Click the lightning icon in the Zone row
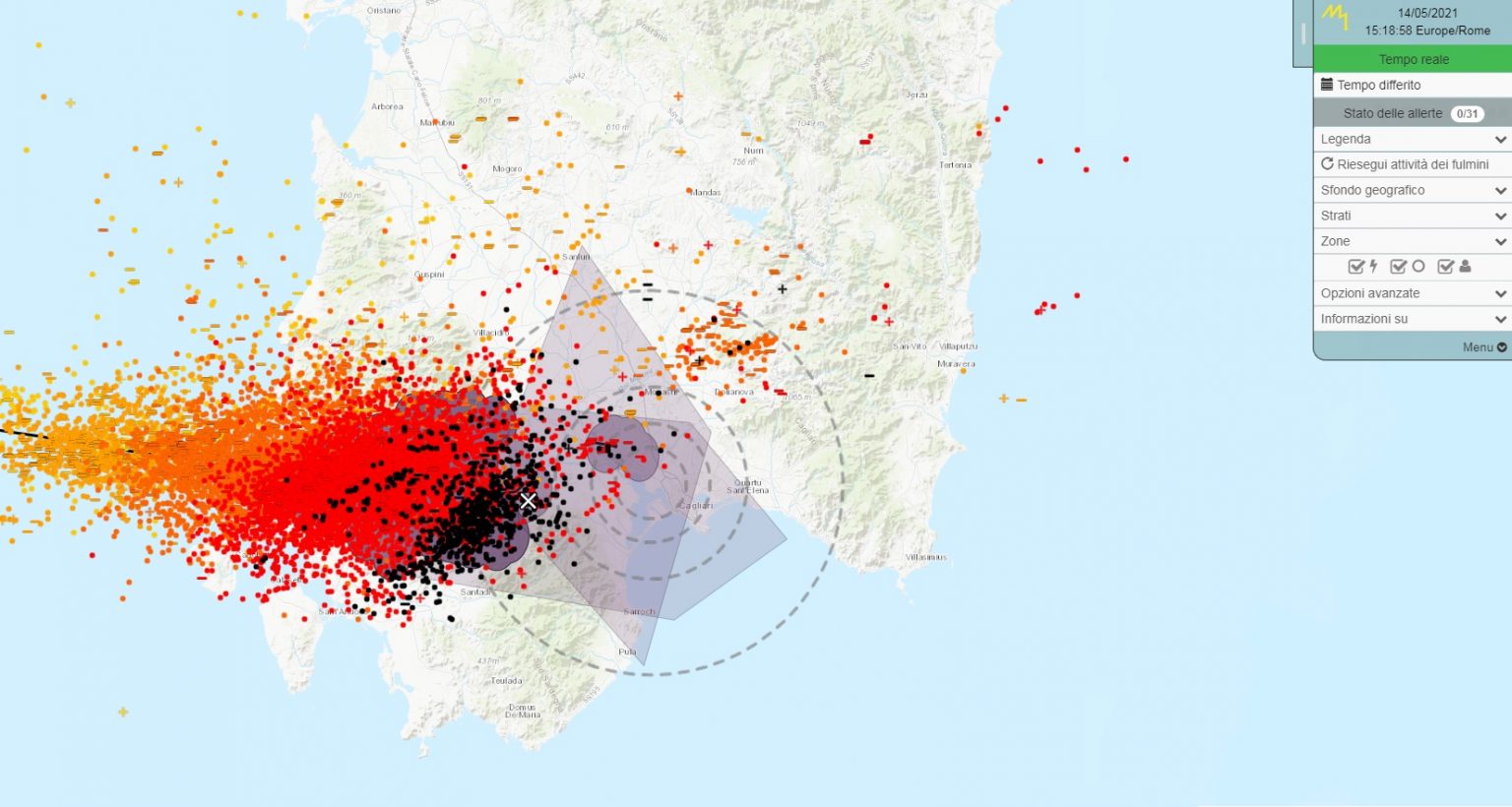Screen dimensions: 1512x807 pos(1374,266)
